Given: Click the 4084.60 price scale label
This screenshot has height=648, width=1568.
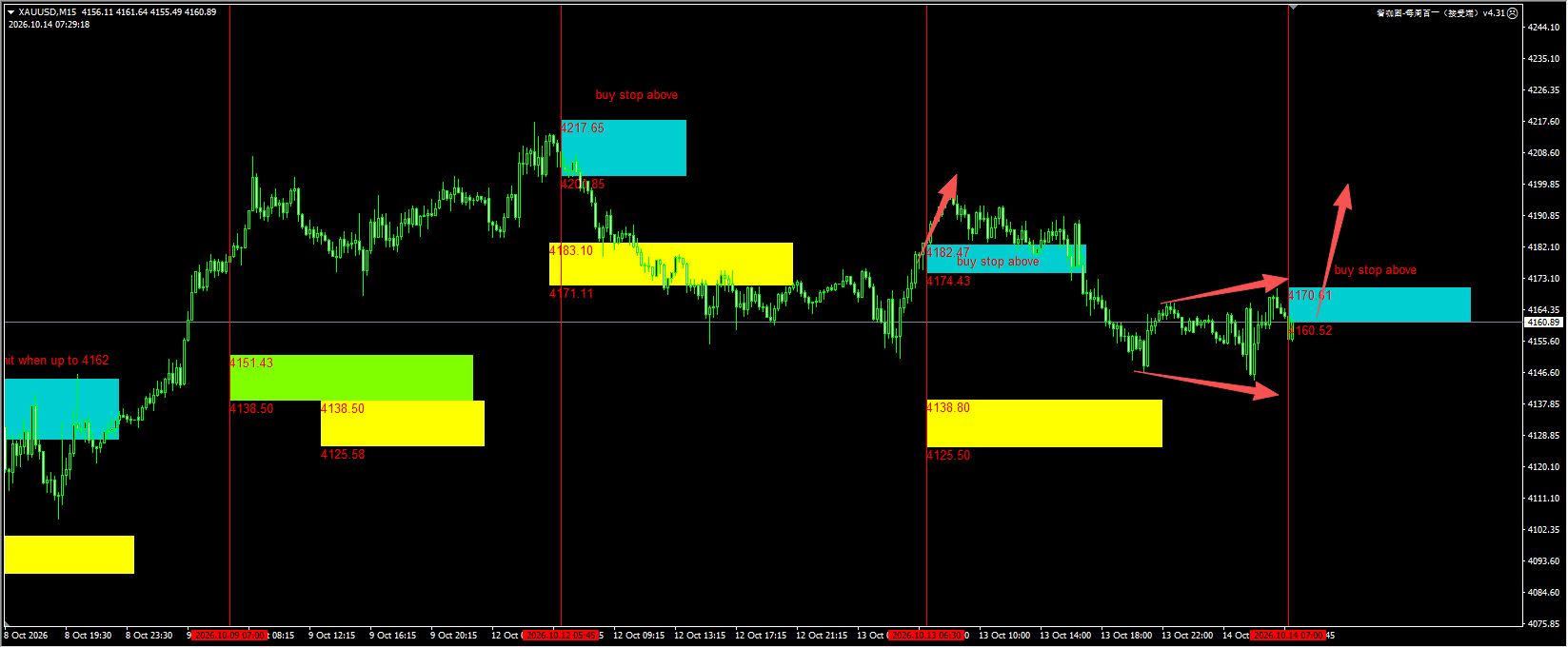Looking at the screenshot, I should [1543, 593].
